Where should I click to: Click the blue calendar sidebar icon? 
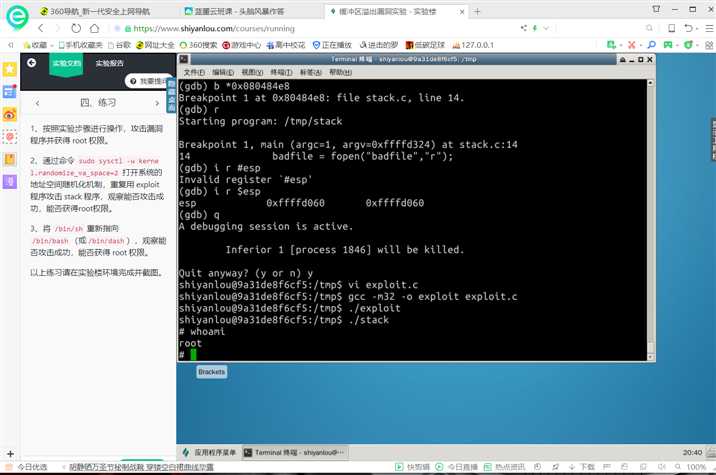pos(10,92)
